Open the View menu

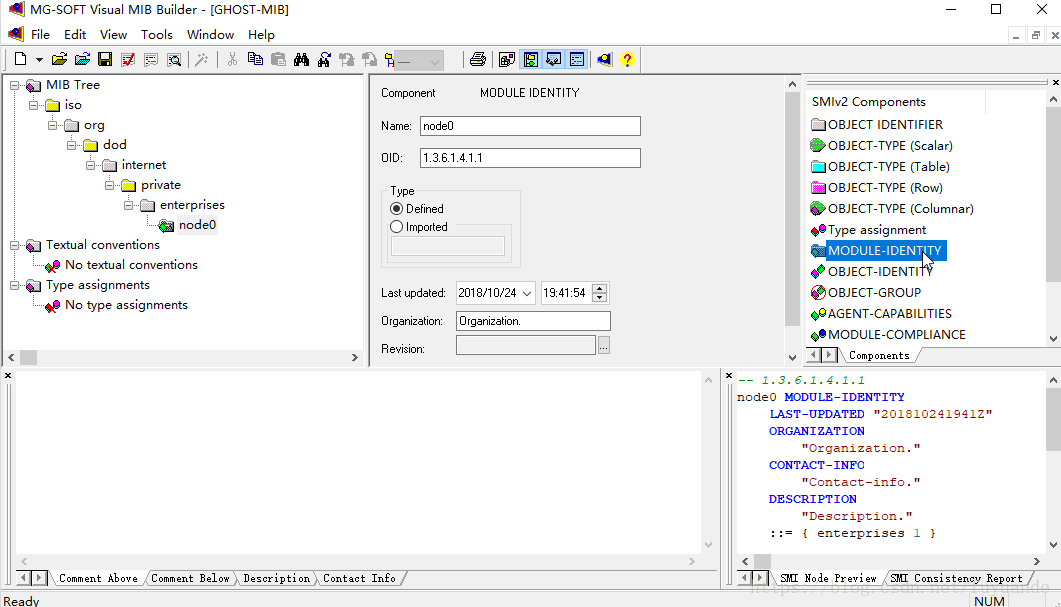[x=113, y=35]
